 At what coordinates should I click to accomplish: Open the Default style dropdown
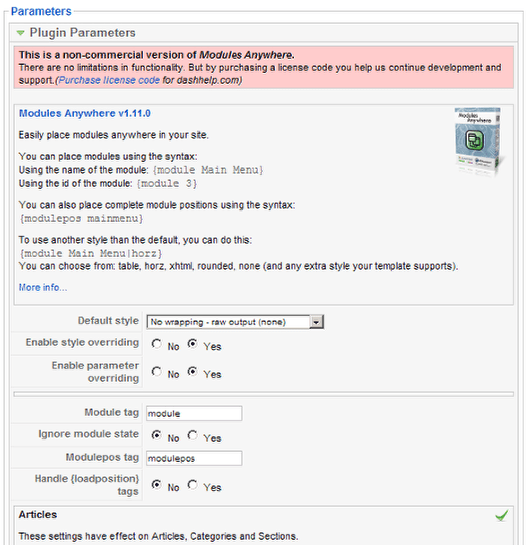pos(235,322)
